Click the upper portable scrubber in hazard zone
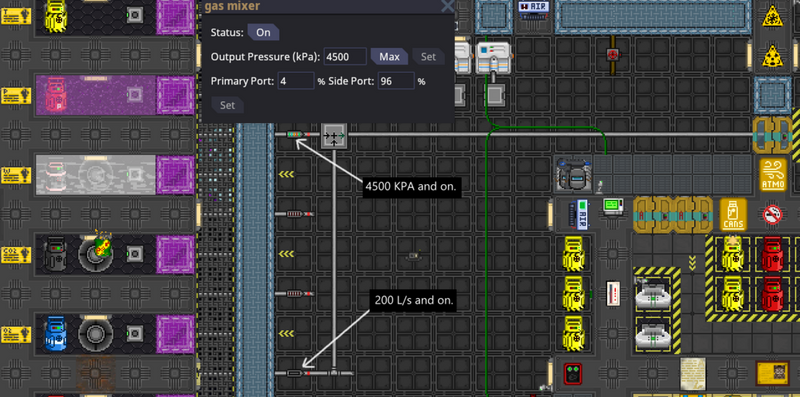Image resolution: width=800 pixels, height=397 pixels. pos(654,293)
